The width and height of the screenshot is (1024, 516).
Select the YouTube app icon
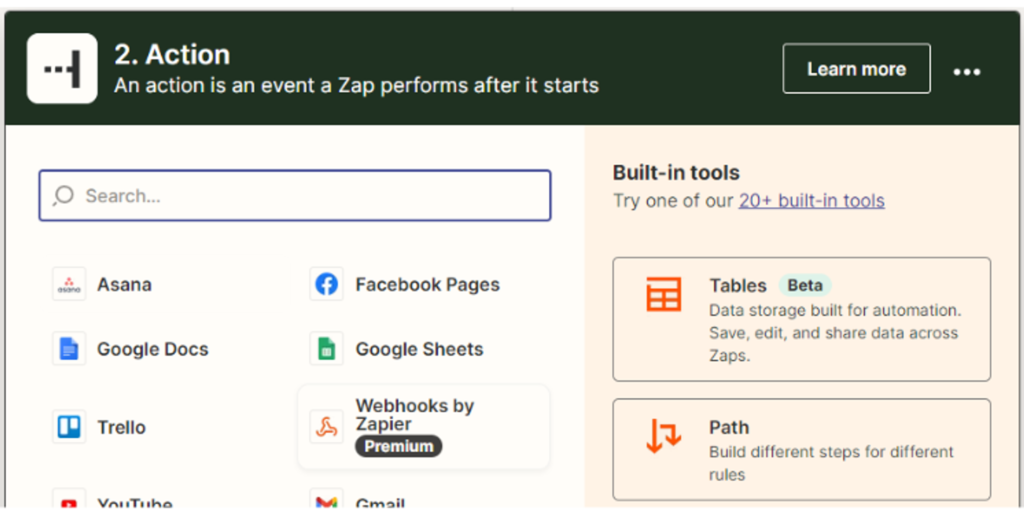69,500
